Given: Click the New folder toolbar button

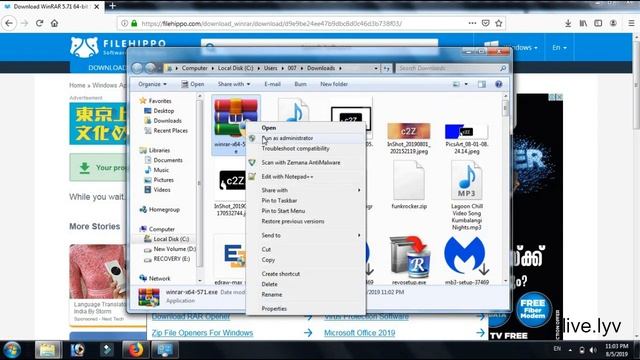Looking at the screenshot, I should pos(334,84).
